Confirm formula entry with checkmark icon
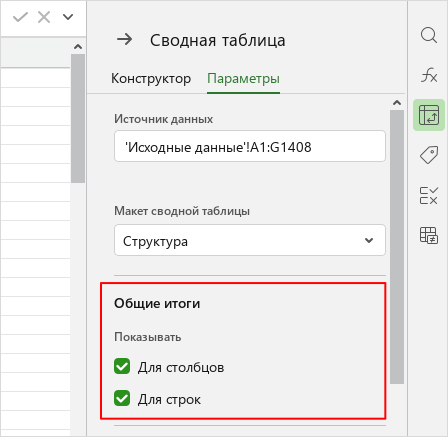This screenshot has width=448, height=437. point(20,17)
